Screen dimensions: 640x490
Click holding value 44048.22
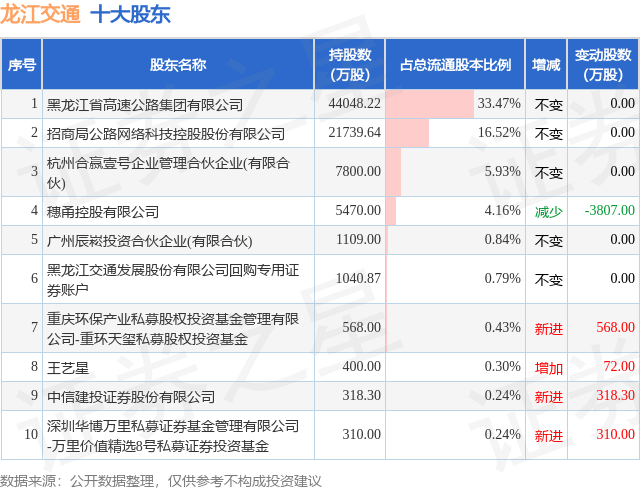354,103
